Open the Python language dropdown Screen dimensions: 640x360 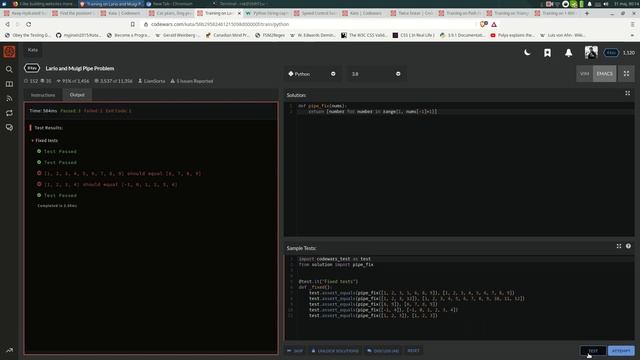pos(312,74)
